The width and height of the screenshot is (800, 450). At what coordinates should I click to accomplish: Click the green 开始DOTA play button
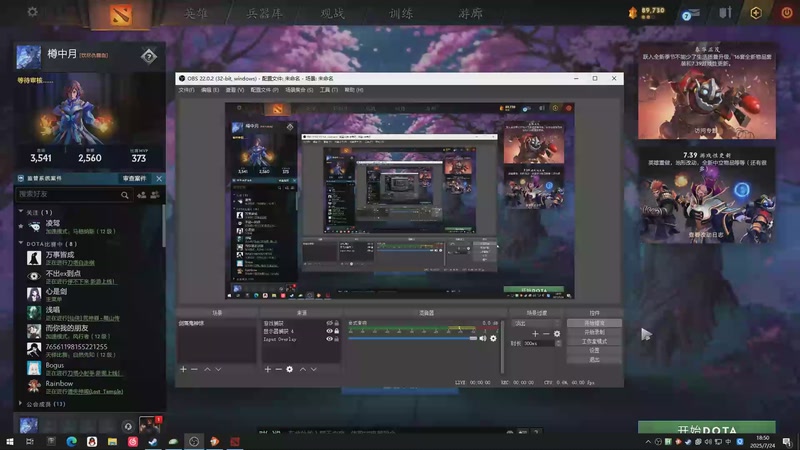click(707, 429)
